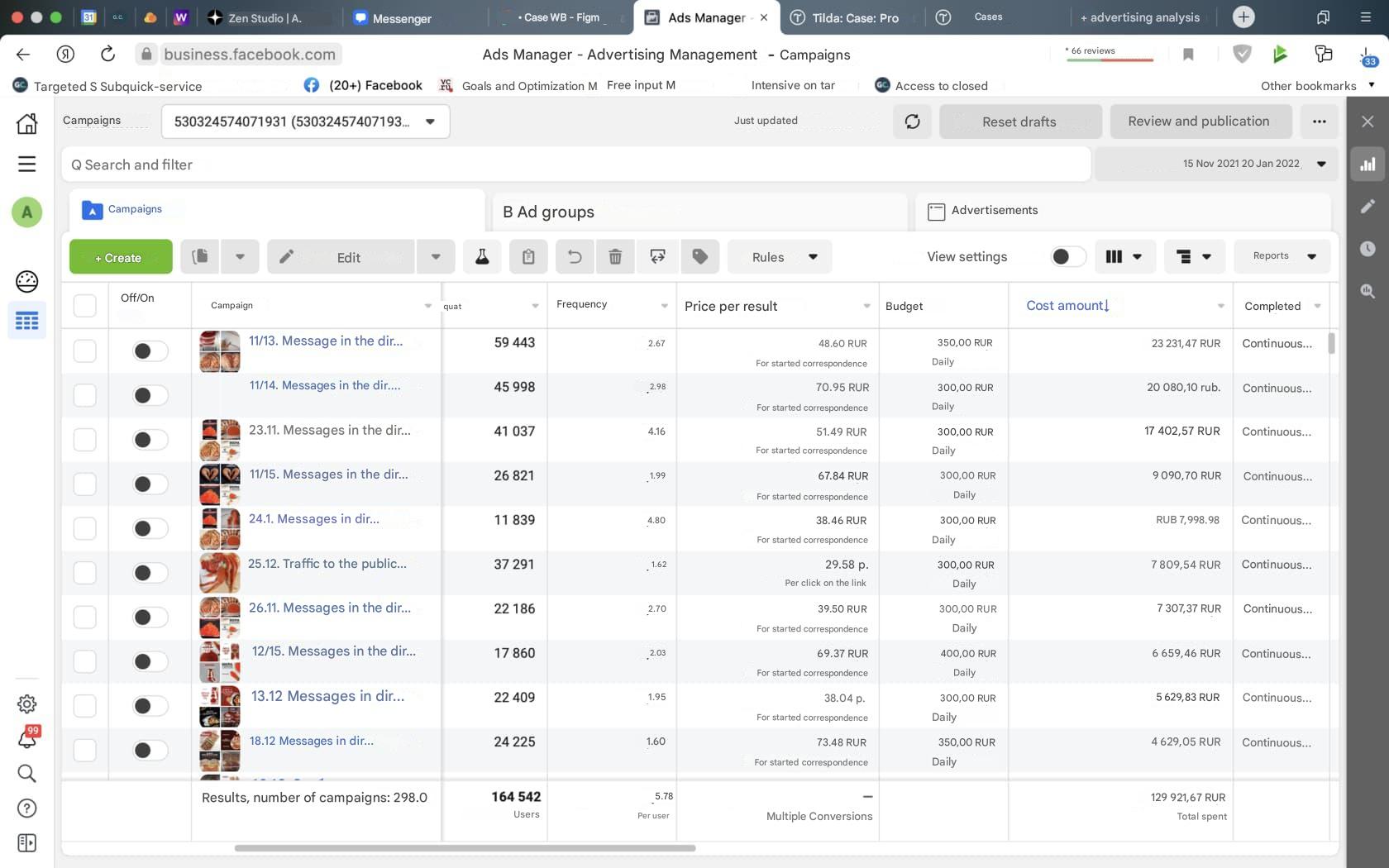Toggle the View settings switch
Viewport: 1389px width, 868px height.
(x=1067, y=257)
